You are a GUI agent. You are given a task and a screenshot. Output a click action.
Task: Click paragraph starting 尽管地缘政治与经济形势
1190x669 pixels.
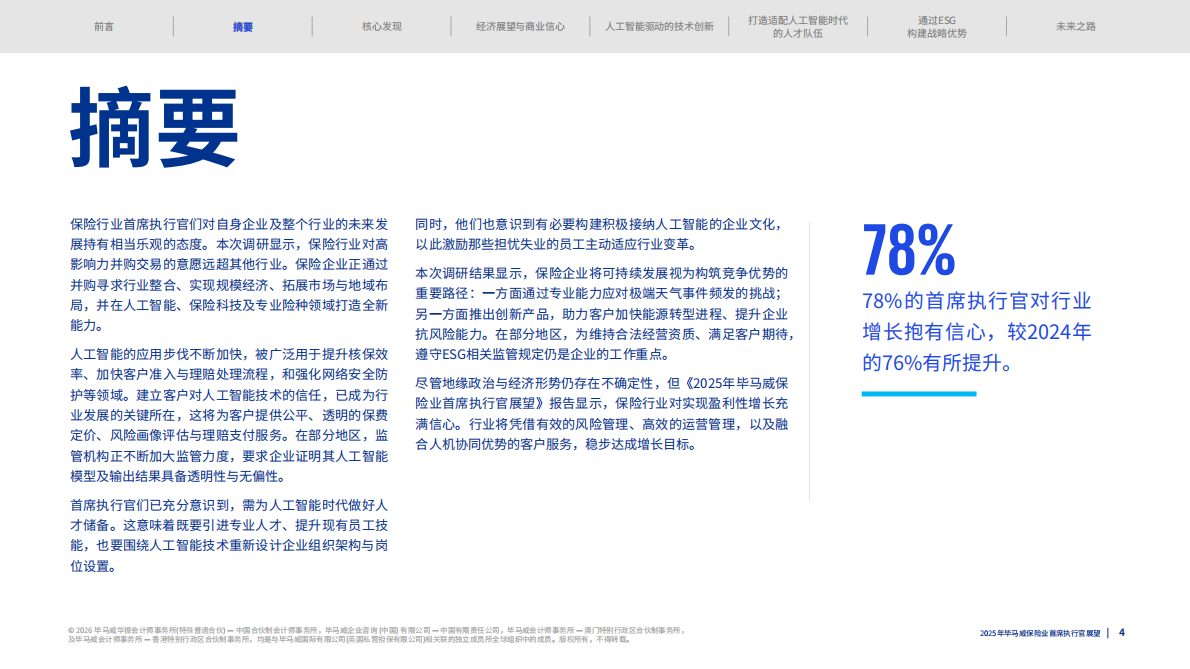tap(602, 413)
